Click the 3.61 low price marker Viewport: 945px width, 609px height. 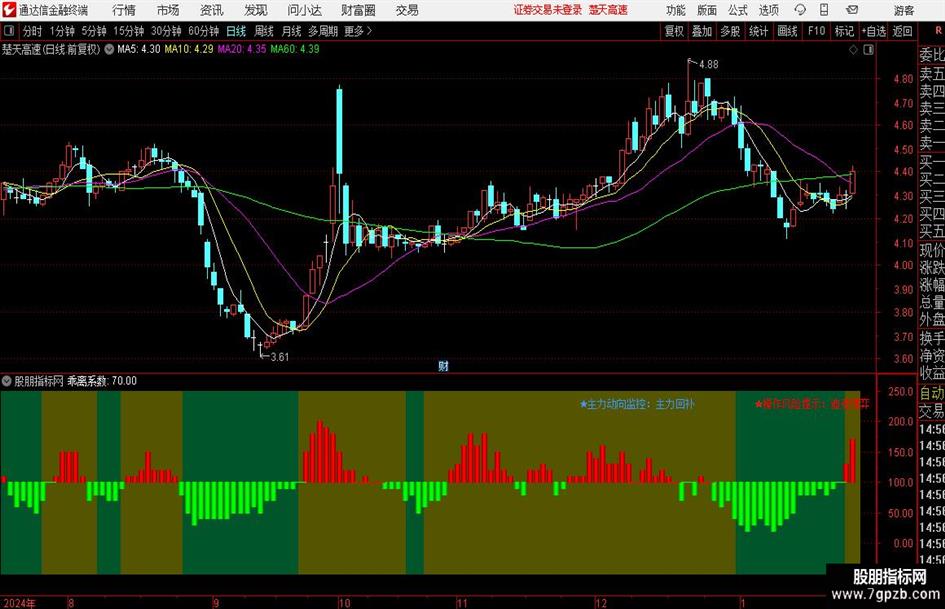tap(279, 356)
